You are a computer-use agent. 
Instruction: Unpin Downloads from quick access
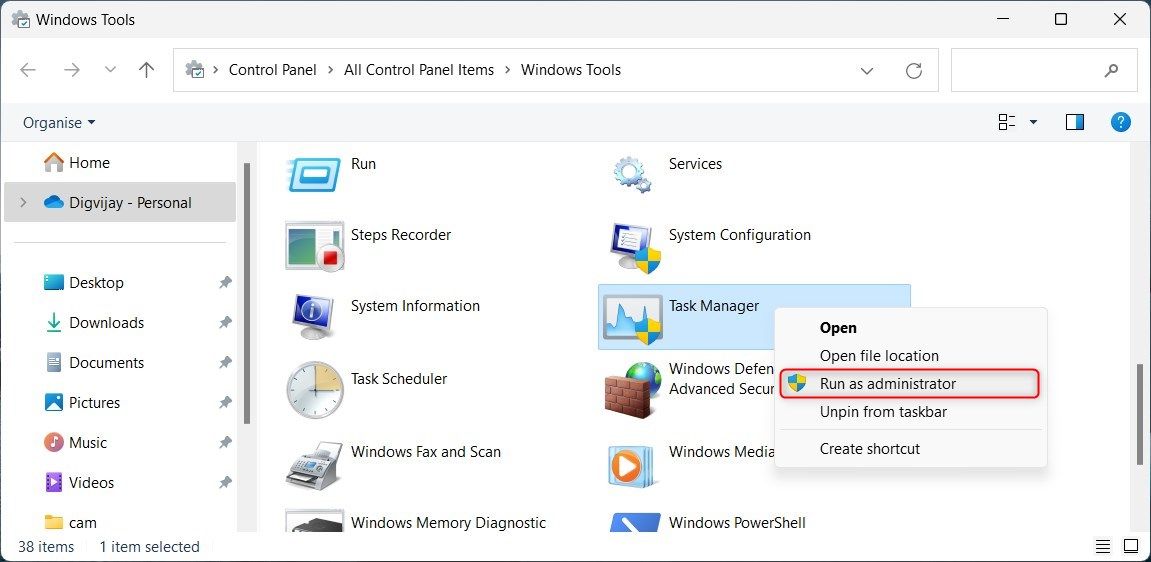(x=226, y=322)
